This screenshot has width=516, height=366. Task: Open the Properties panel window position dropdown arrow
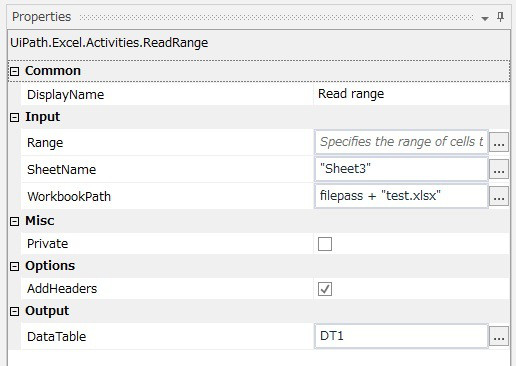coord(485,19)
